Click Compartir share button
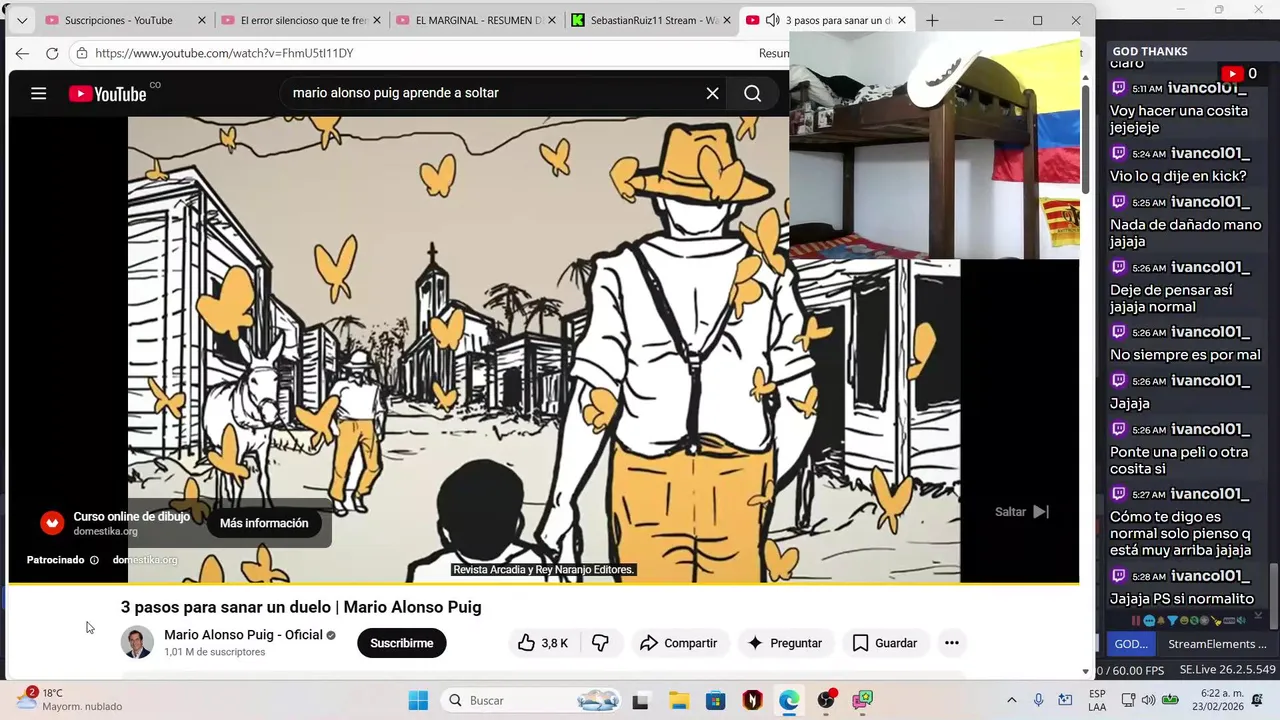This screenshot has height=720, width=1280. click(679, 643)
